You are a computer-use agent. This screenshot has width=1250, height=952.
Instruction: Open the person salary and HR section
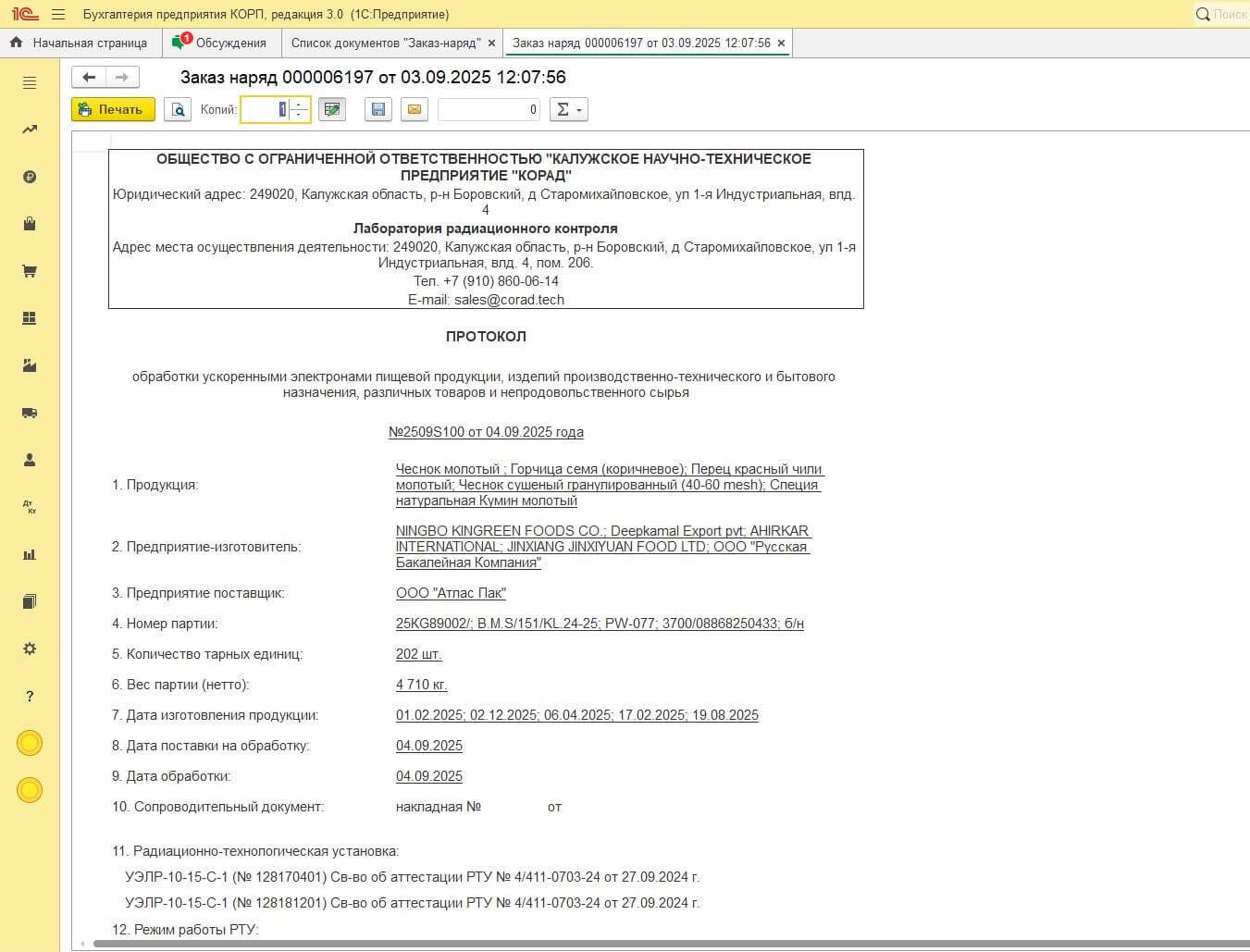pos(30,460)
